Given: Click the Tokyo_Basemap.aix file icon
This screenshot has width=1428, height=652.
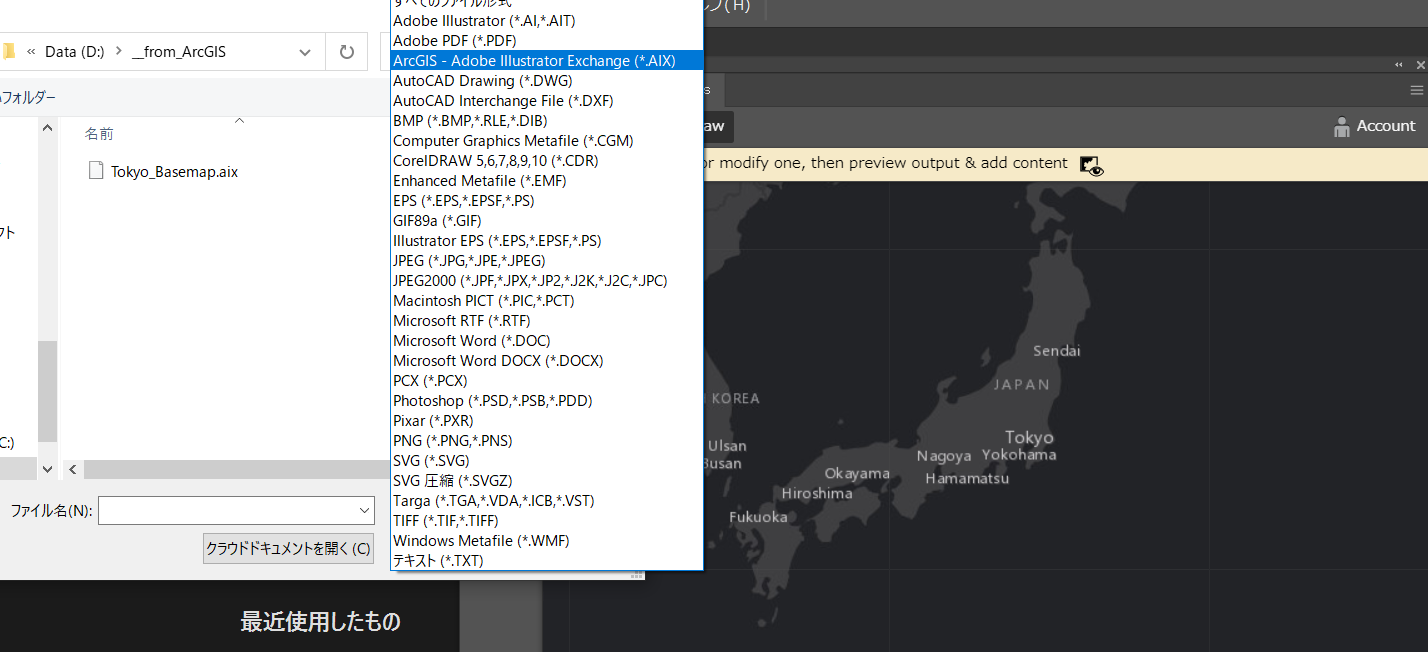Looking at the screenshot, I should (96, 170).
